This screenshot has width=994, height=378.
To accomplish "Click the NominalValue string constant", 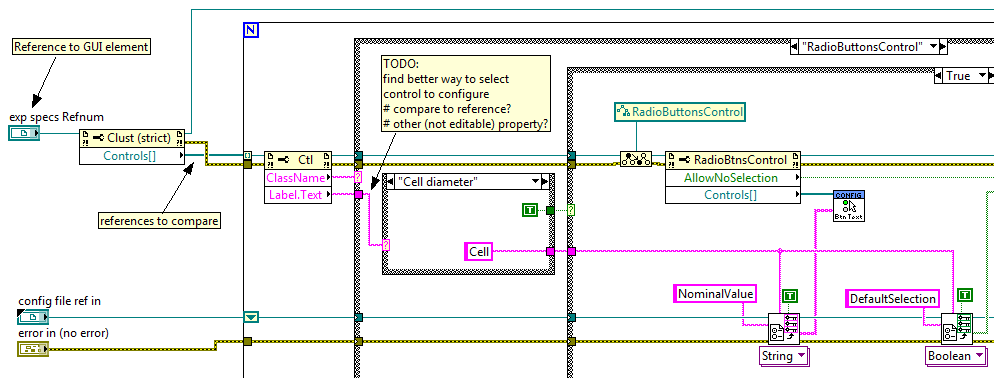I will click(715, 294).
